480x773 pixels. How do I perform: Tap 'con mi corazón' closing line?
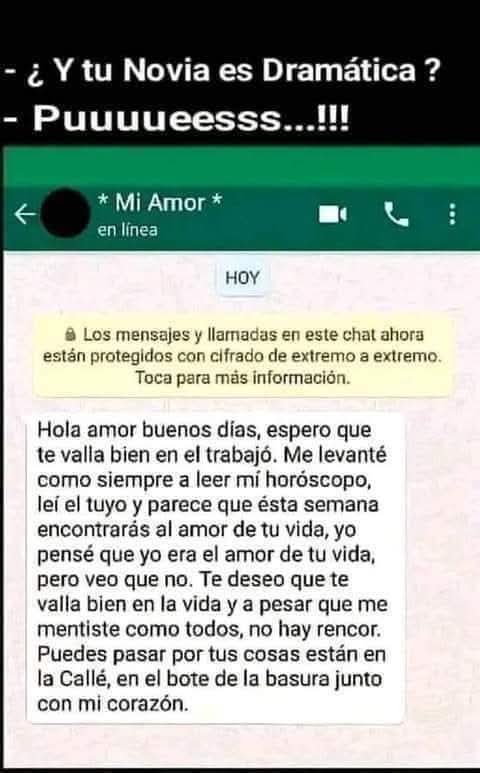pos(113,703)
